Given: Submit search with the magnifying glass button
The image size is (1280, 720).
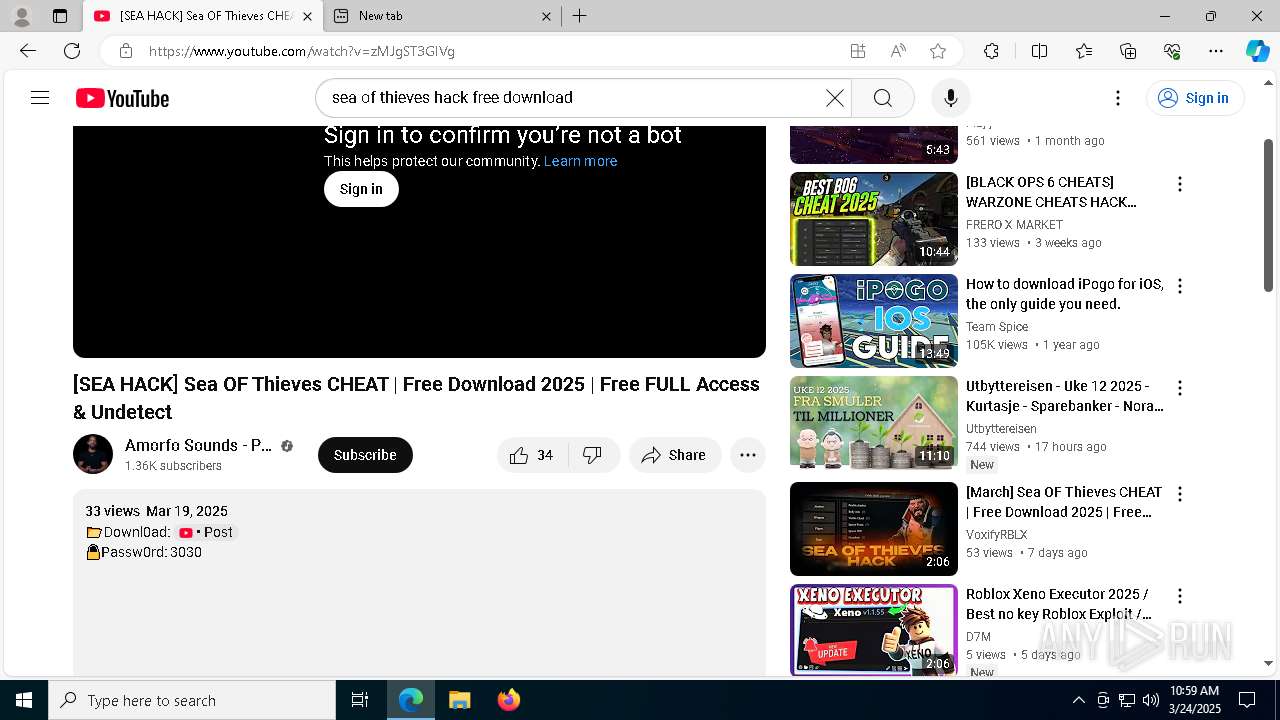Looking at the screenshot, I should coord(882,98).
